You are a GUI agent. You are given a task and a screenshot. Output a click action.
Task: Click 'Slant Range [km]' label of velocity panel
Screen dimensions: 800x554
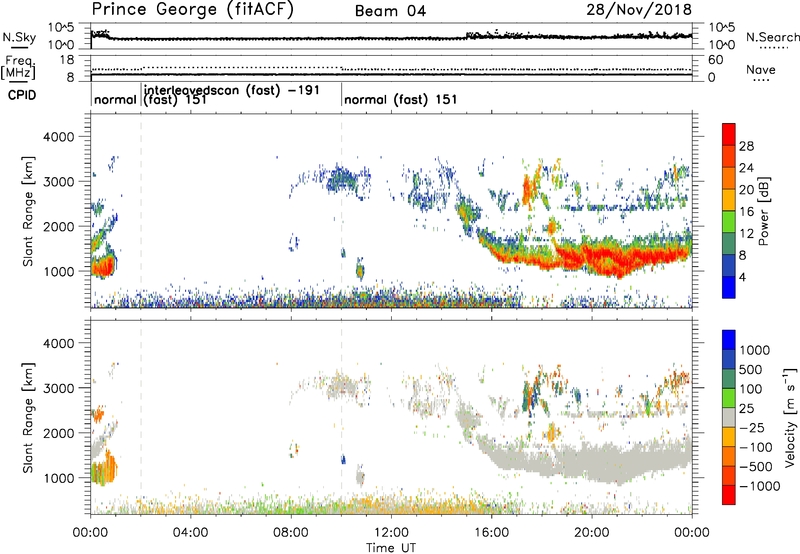pos(28,418)
